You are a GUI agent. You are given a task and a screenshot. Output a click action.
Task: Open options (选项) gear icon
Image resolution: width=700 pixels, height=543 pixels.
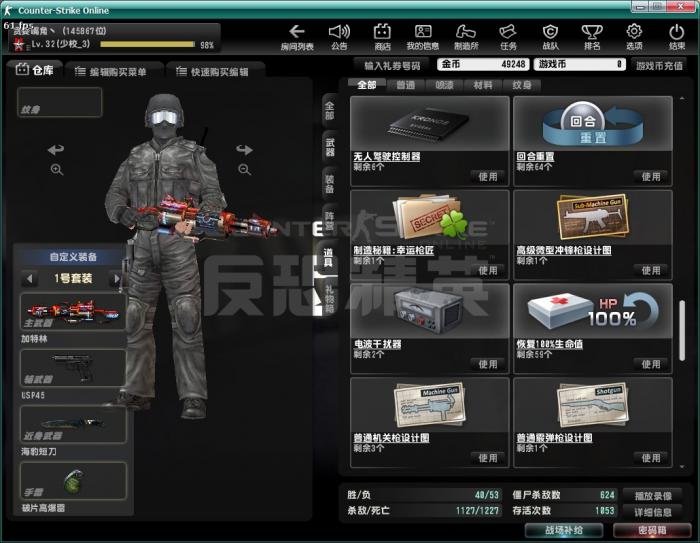pos(634,37)
